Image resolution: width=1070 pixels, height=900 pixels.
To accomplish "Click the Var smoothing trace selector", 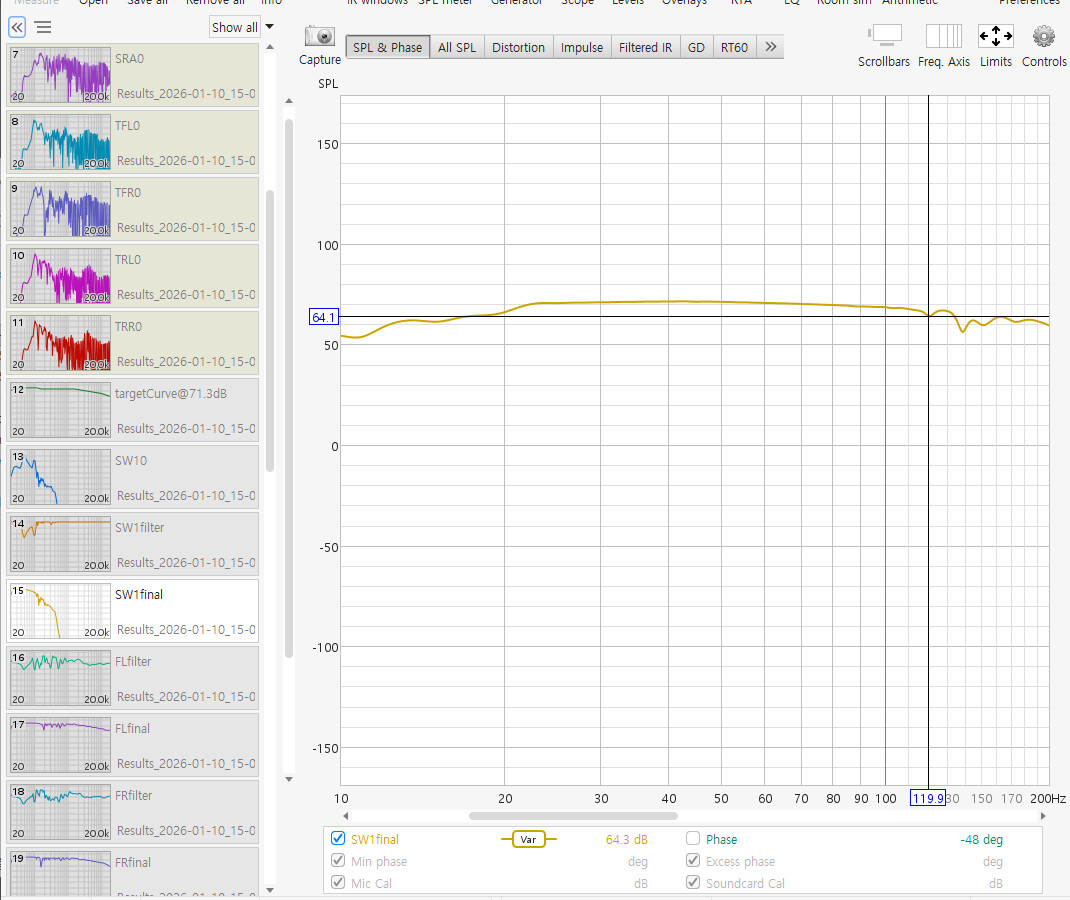I will (x=528, y=839).
